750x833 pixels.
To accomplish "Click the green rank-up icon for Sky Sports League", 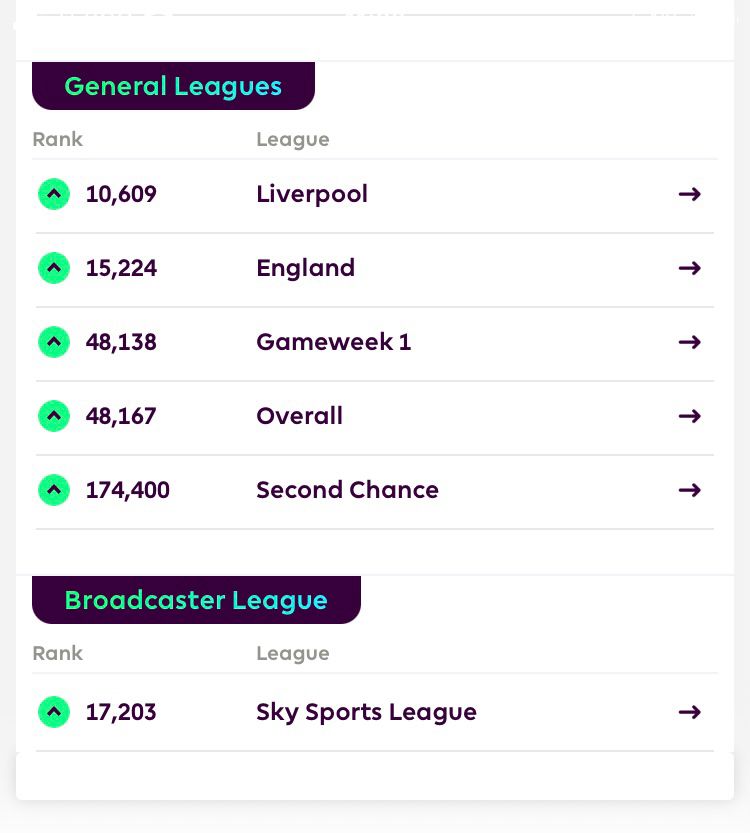I will tap(54, 711).
